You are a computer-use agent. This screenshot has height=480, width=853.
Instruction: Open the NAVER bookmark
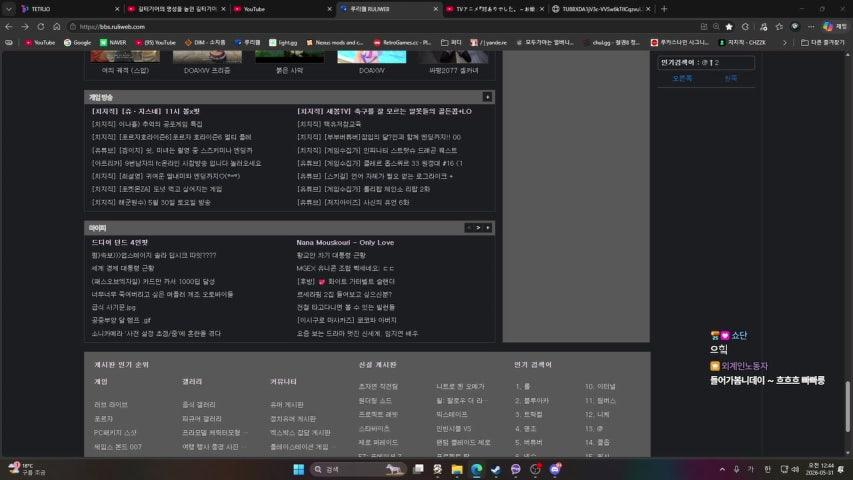113,42
